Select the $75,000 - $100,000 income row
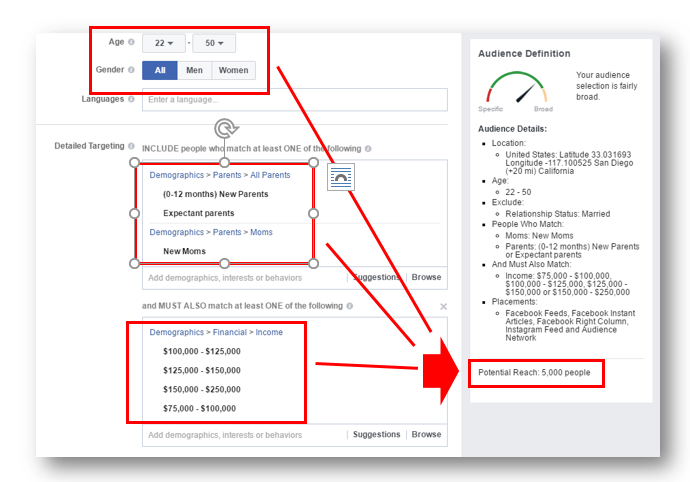The image size is (690, 482). click(x=199, y=408)
